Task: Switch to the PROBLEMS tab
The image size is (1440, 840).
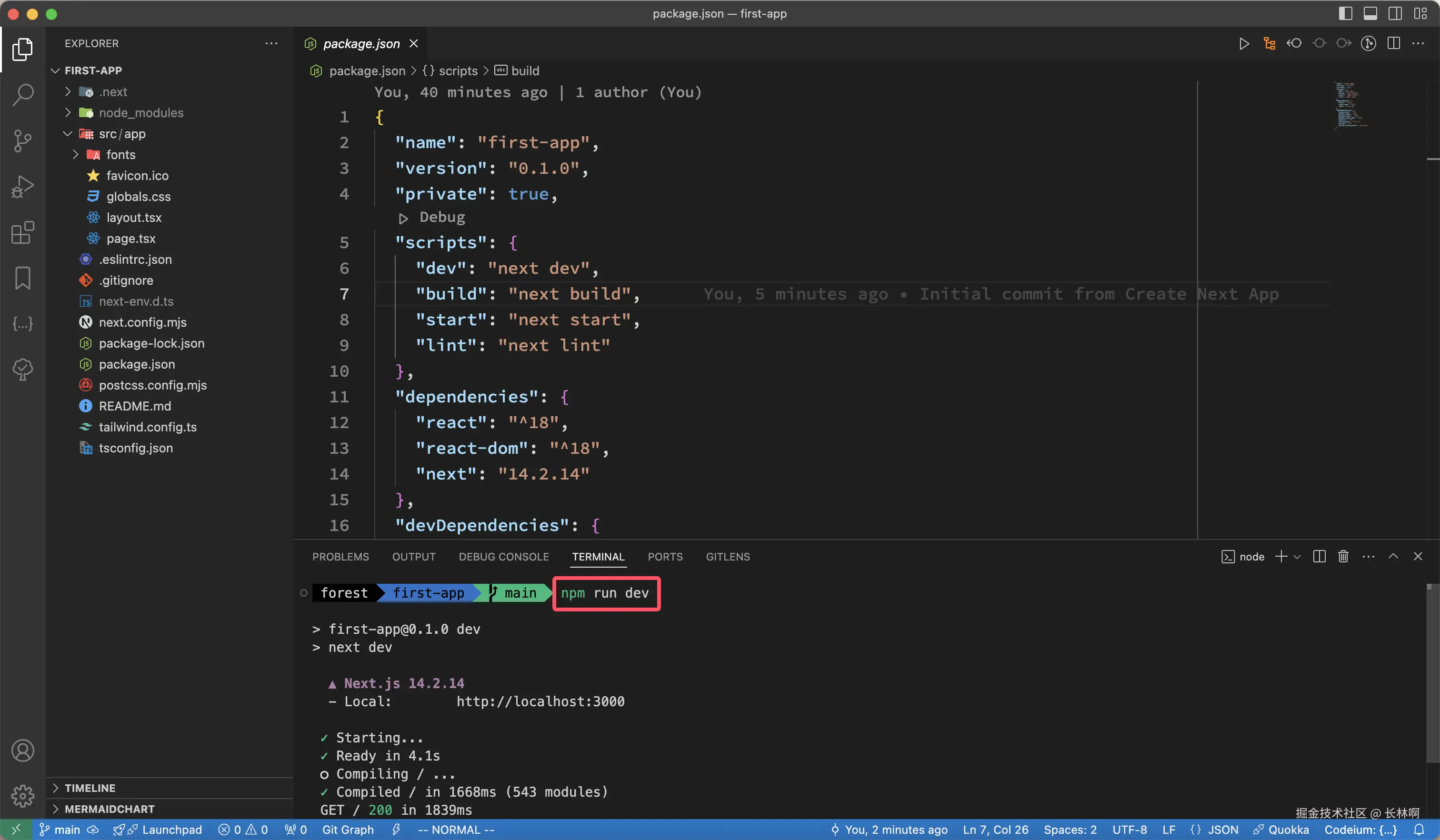Action: pyautogui.click(x=340, y=557)
